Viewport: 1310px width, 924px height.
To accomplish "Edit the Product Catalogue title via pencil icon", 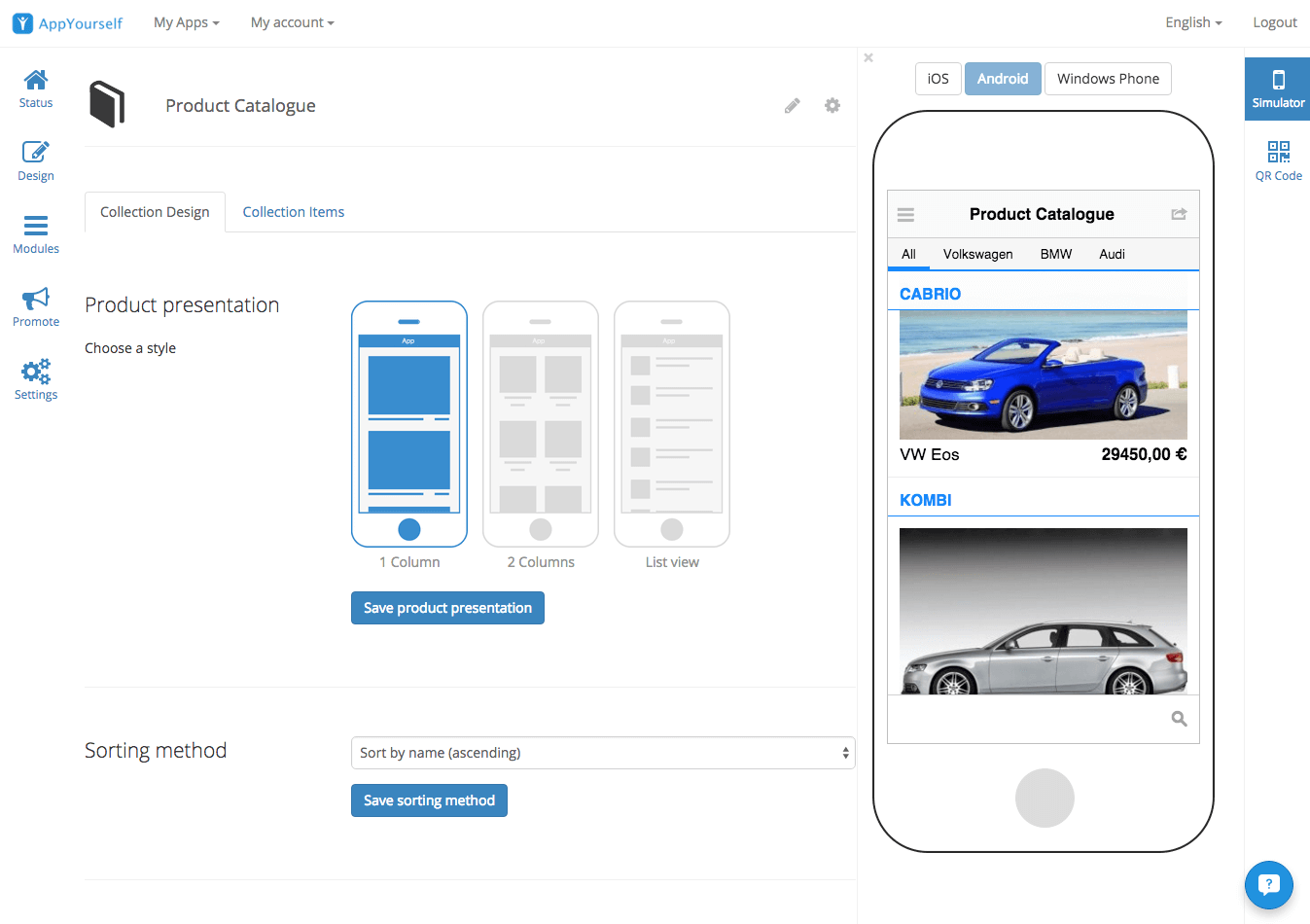I will point(792,105).
